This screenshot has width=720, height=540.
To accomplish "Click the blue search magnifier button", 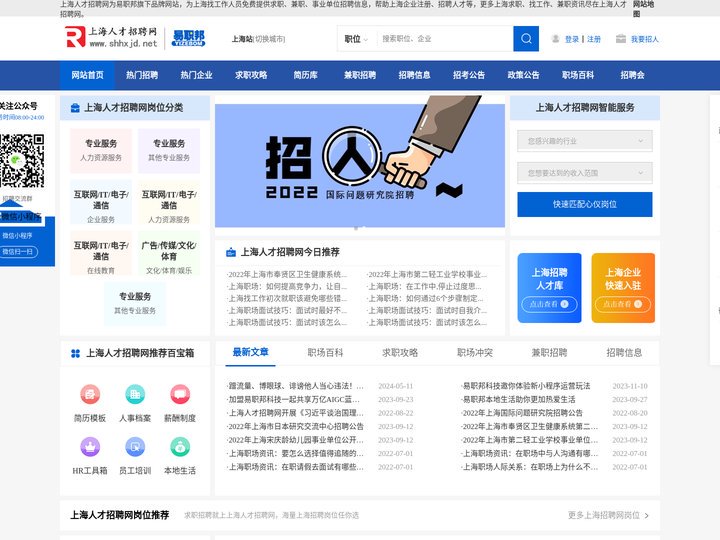I will [526, 39].
